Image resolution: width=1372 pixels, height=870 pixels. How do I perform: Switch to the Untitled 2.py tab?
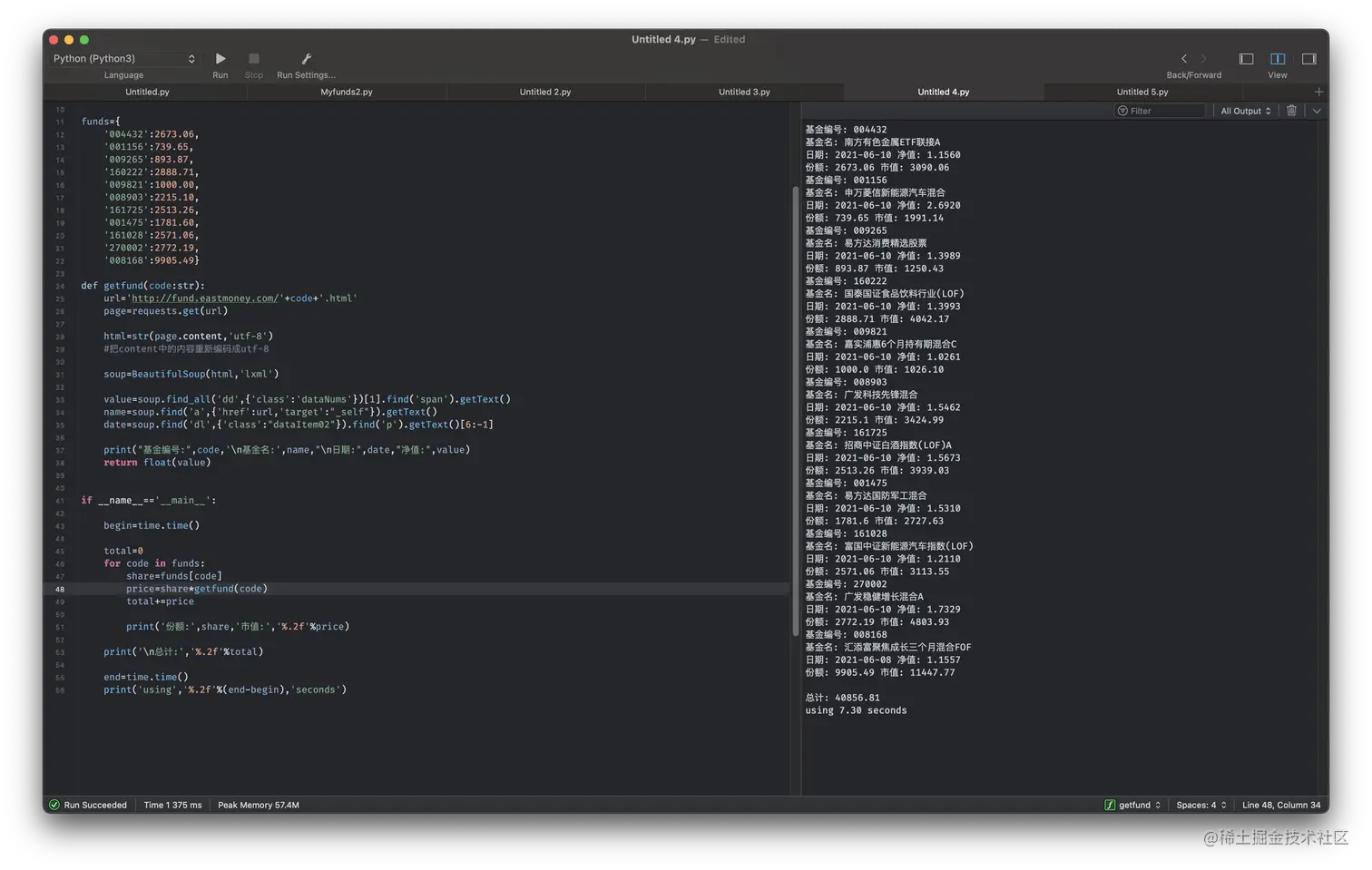pyautogui.click(x=545, y=92)
